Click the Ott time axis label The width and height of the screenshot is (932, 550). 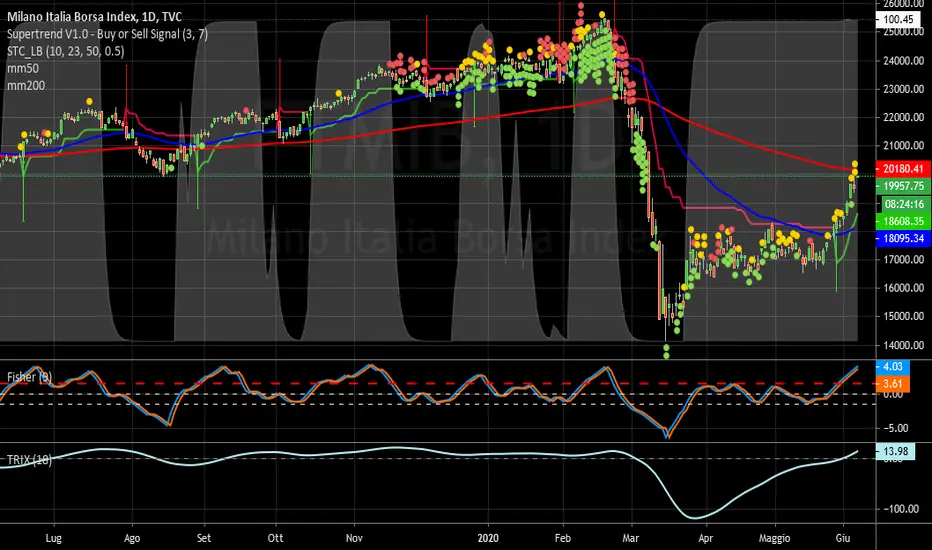[x=275, y=538]
